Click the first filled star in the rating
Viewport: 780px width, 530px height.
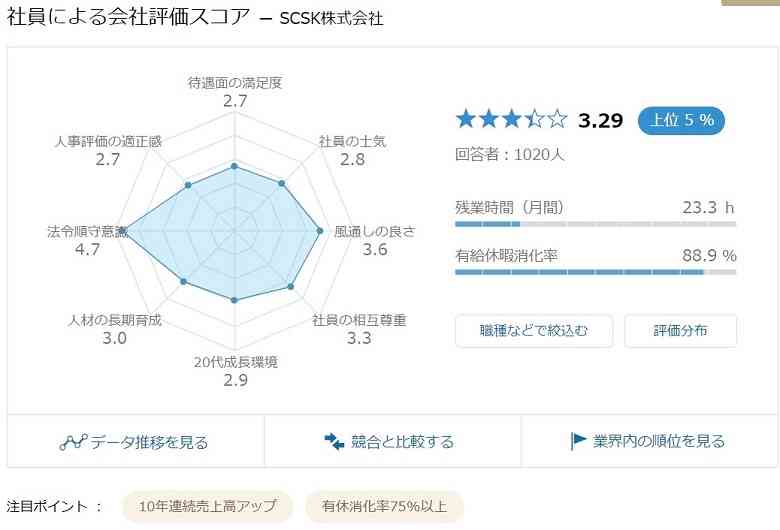(466, 120)
